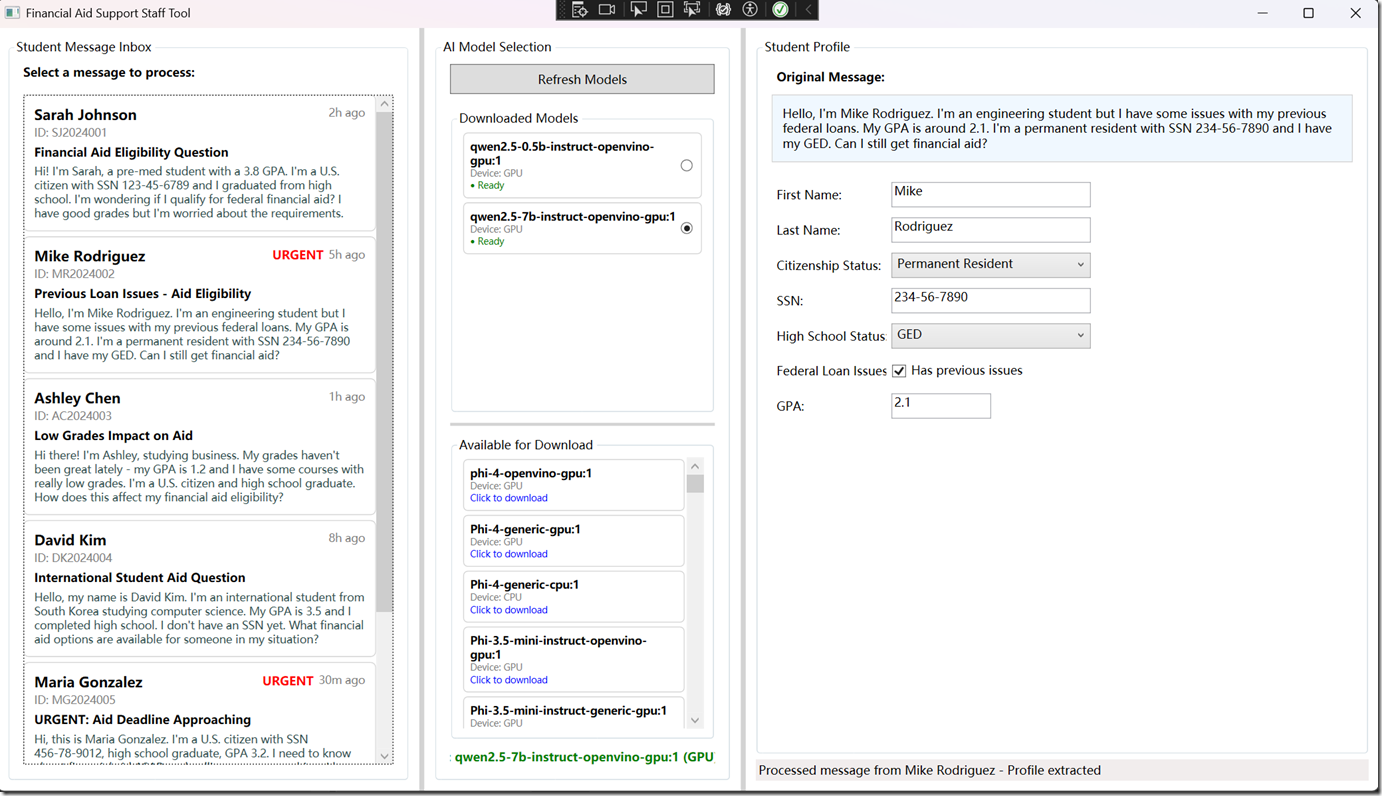Click the First Name input field
The height and width of the screenshot is (796, 1382).
pos(990,194)
